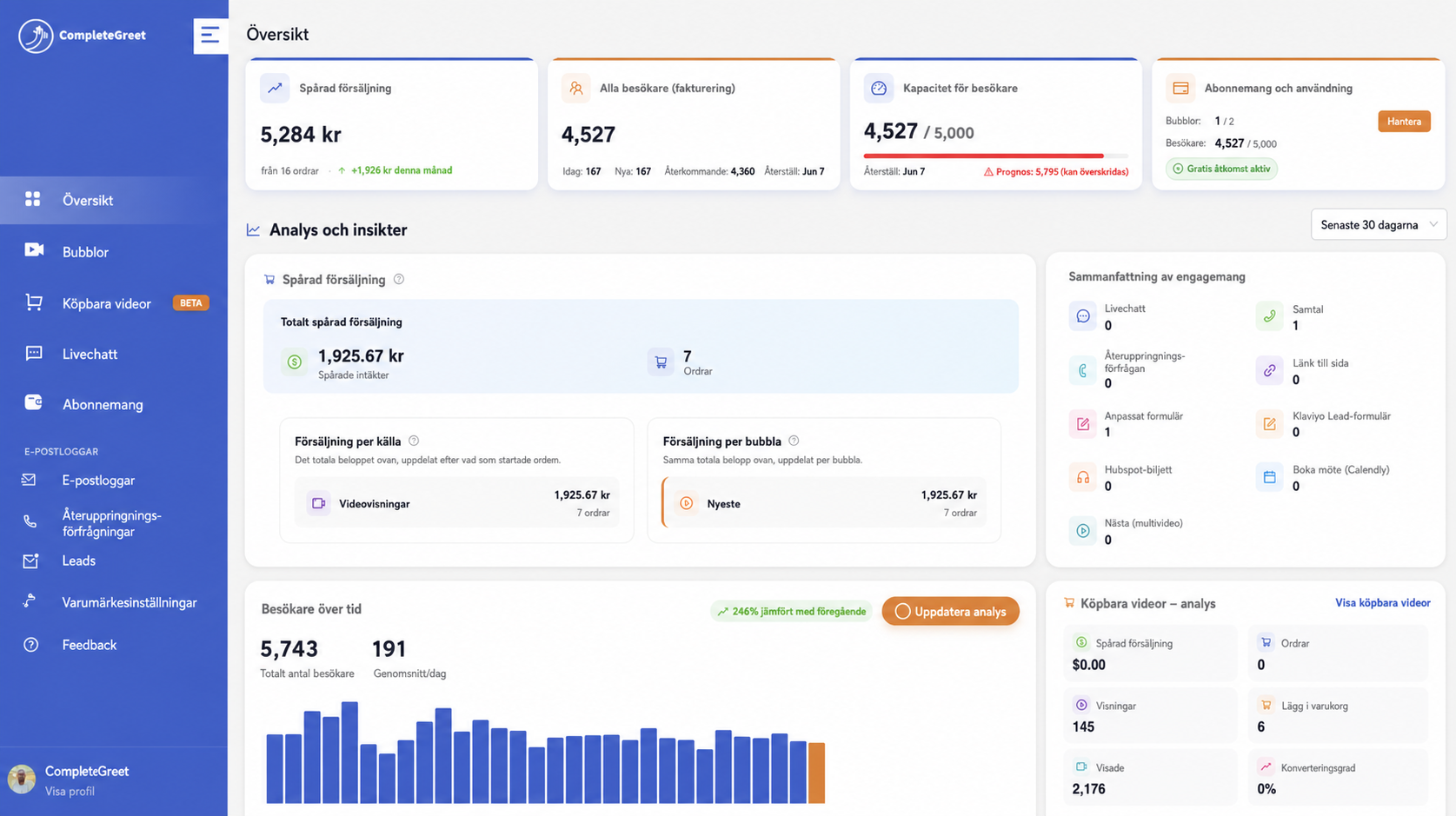Click the CompleteGreet logo icon

36,36
